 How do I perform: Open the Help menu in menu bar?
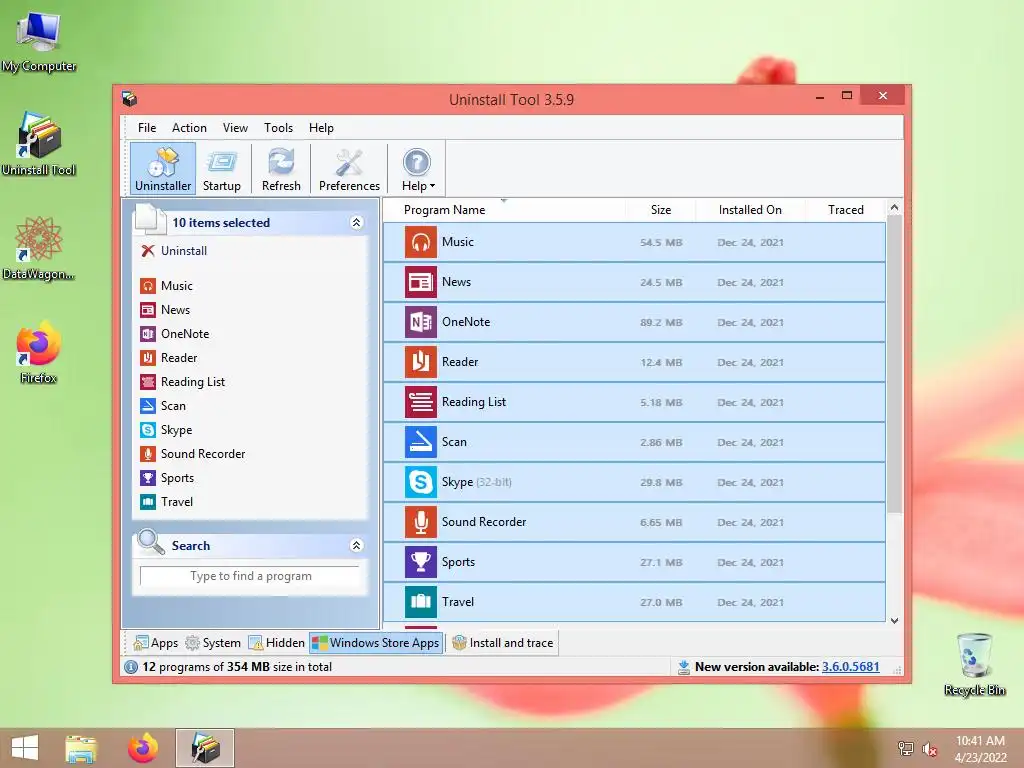coord(321,128)
